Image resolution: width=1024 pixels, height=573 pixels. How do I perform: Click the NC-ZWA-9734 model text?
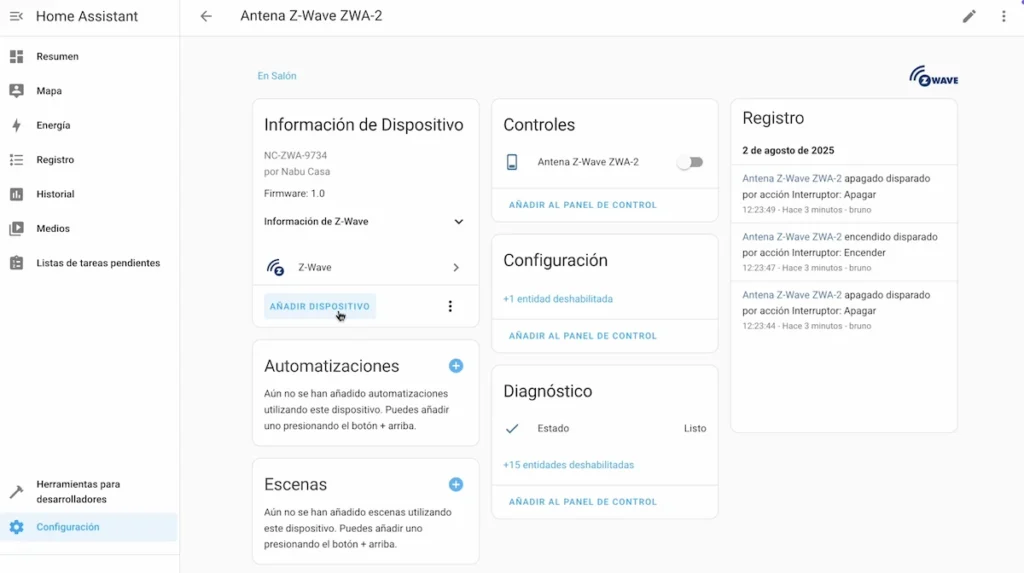click(295, 156)
